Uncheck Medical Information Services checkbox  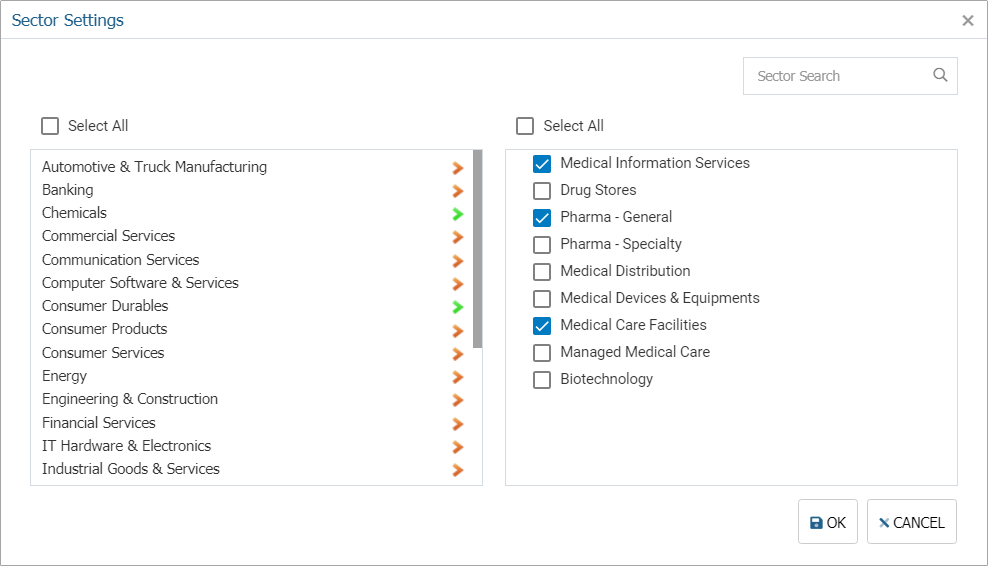coord(542,164)
